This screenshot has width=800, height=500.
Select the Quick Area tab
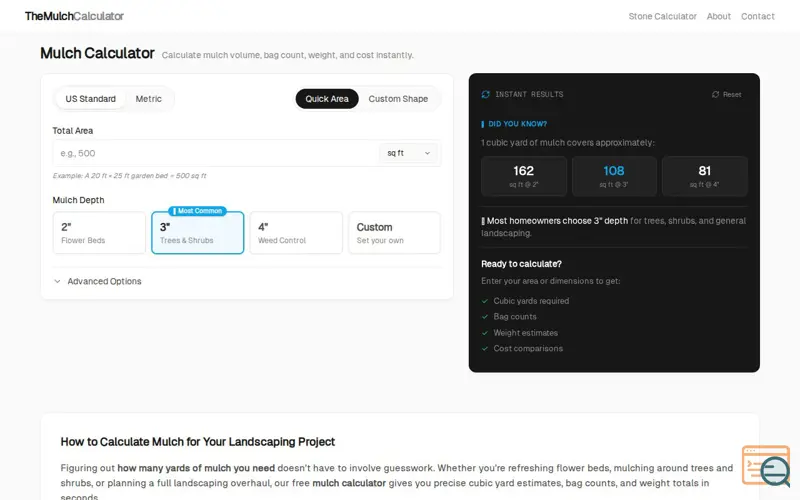pyautogui.click(x=327, y=99)
